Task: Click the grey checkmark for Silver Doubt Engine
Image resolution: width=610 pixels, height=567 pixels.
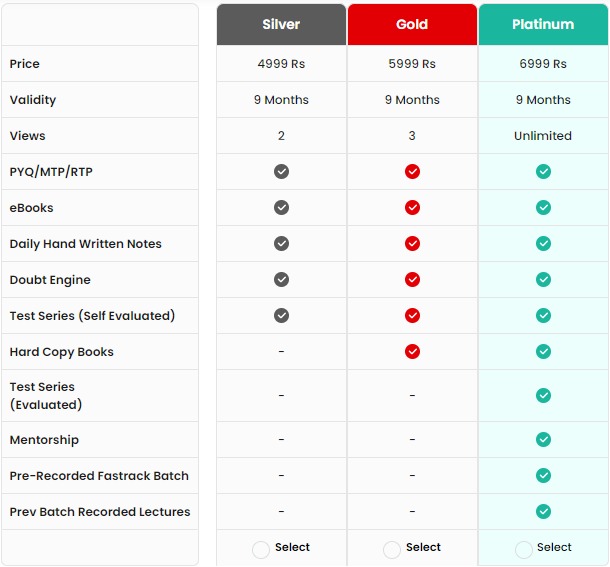Action: pos(281,279)
